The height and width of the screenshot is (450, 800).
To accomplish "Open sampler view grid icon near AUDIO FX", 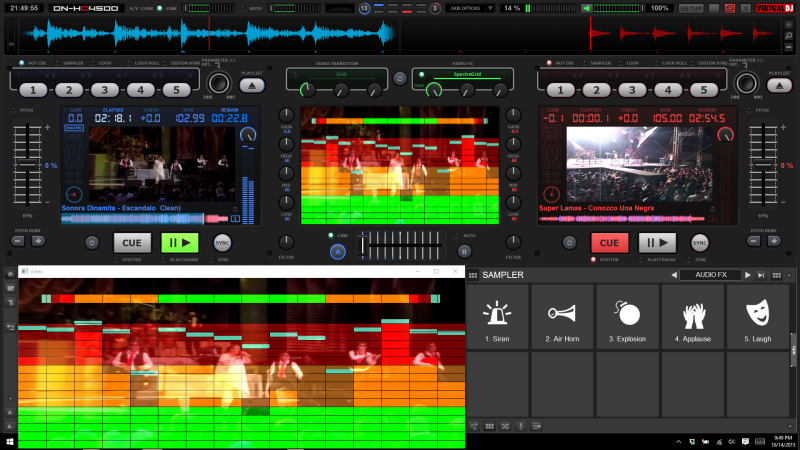I will point(777,275).
